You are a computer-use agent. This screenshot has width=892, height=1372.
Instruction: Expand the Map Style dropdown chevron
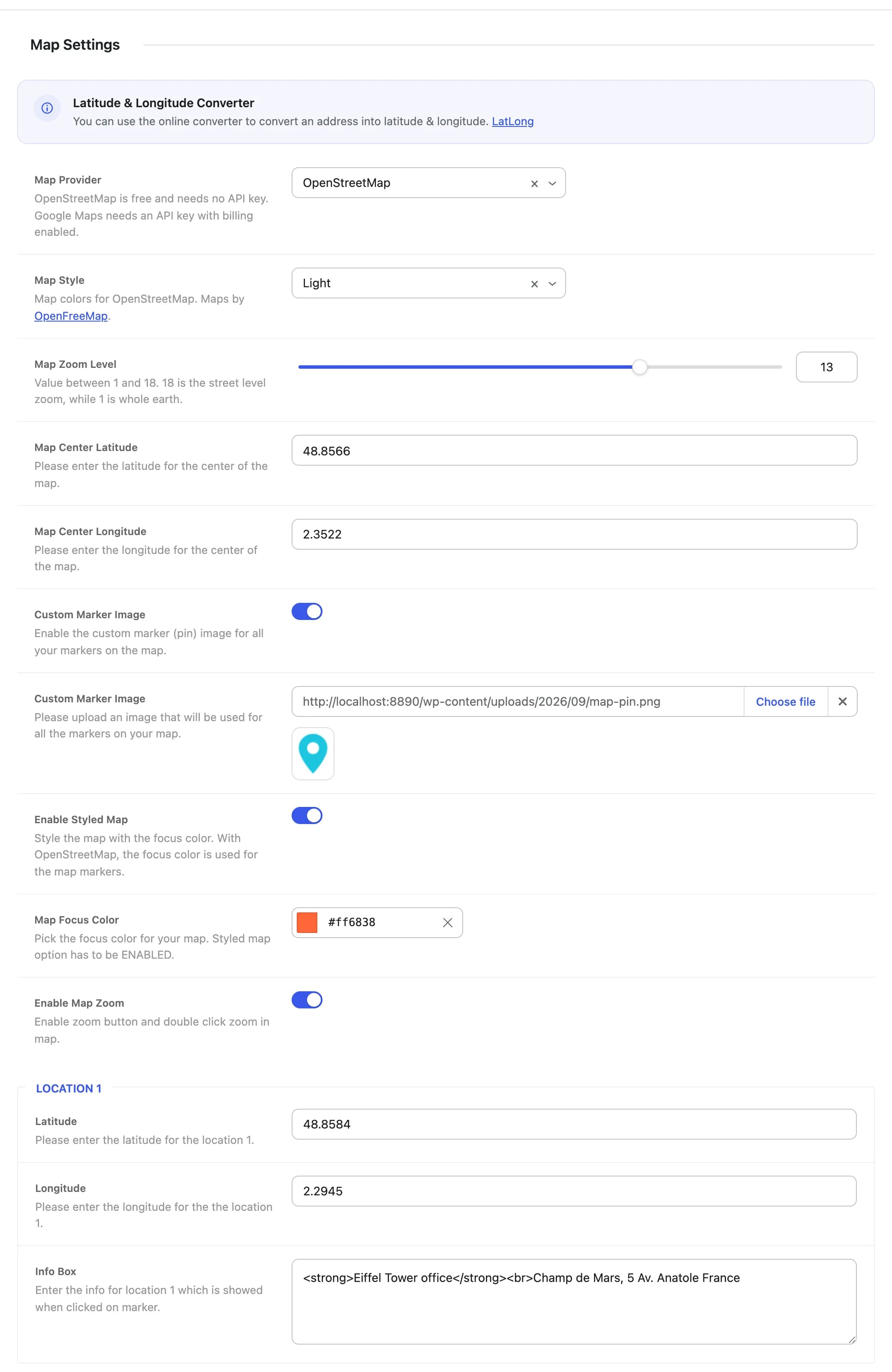(x=552, y=284)
